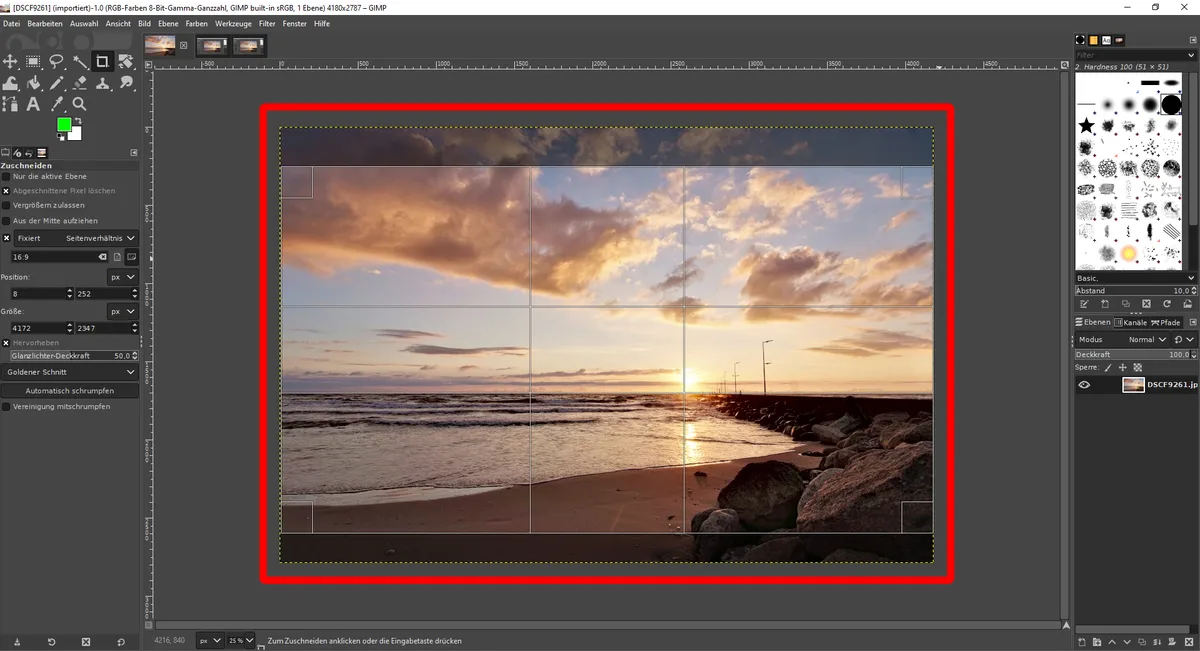Select the Zoom magnifier tool

pyautogui.click(x=79, y=104)
